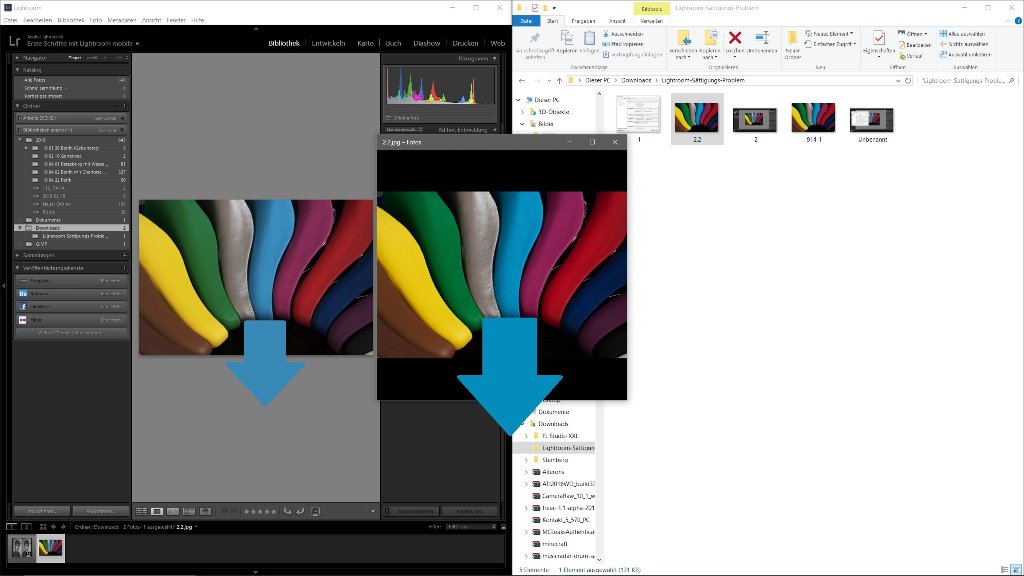1024x576 pixels.
Task: Click rotate left arrow in Lightroom toolbar
Action: (288, 511)
